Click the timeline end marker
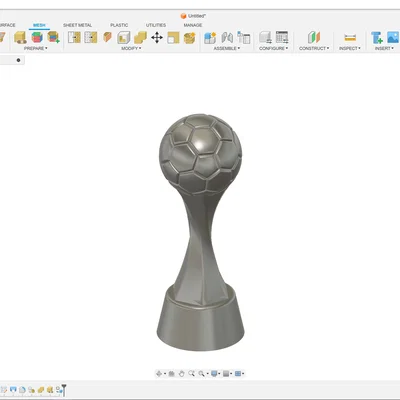The width and height of the screenshot is (400, 400). click(x=64, y=390)
